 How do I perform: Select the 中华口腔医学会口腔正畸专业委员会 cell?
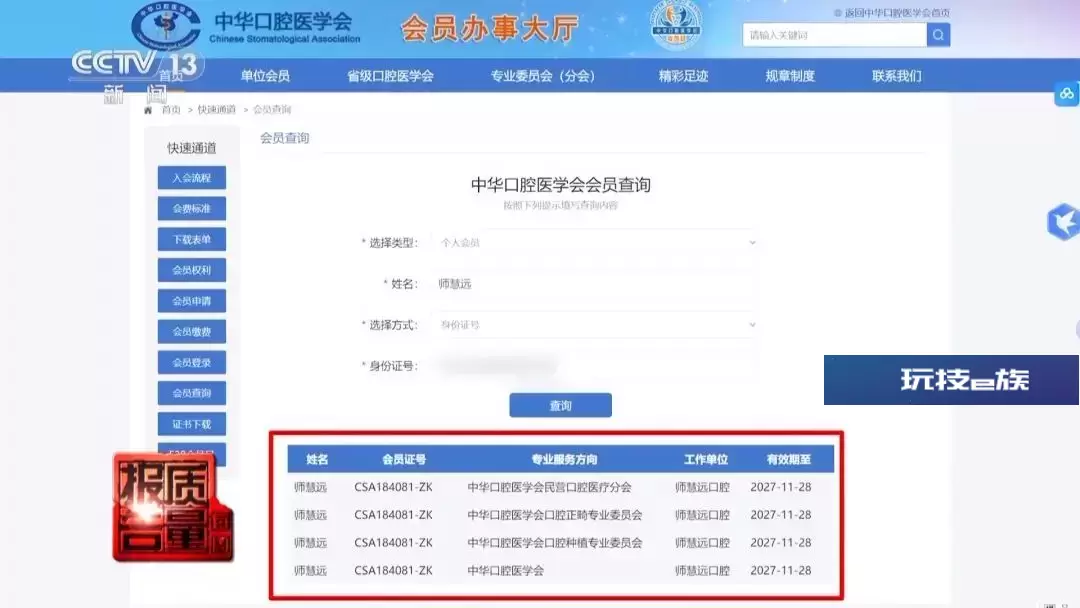click(555, 515)
